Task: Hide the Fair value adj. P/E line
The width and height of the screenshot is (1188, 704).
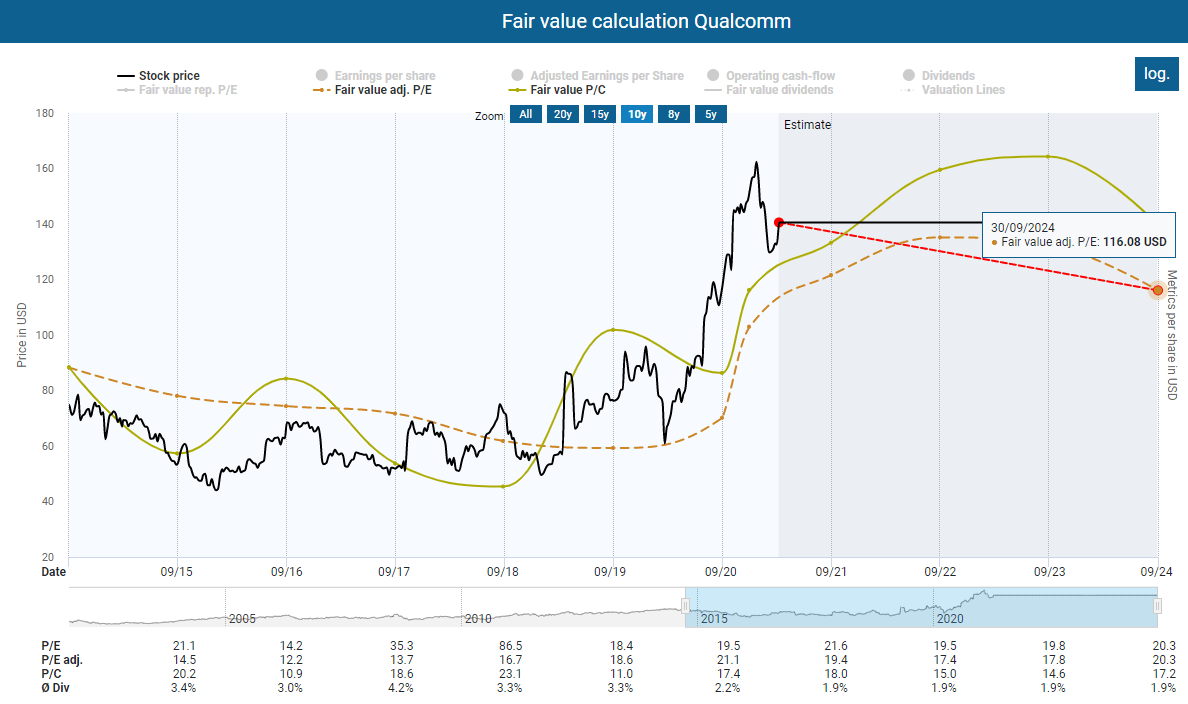Action: [x=372, y=89]
